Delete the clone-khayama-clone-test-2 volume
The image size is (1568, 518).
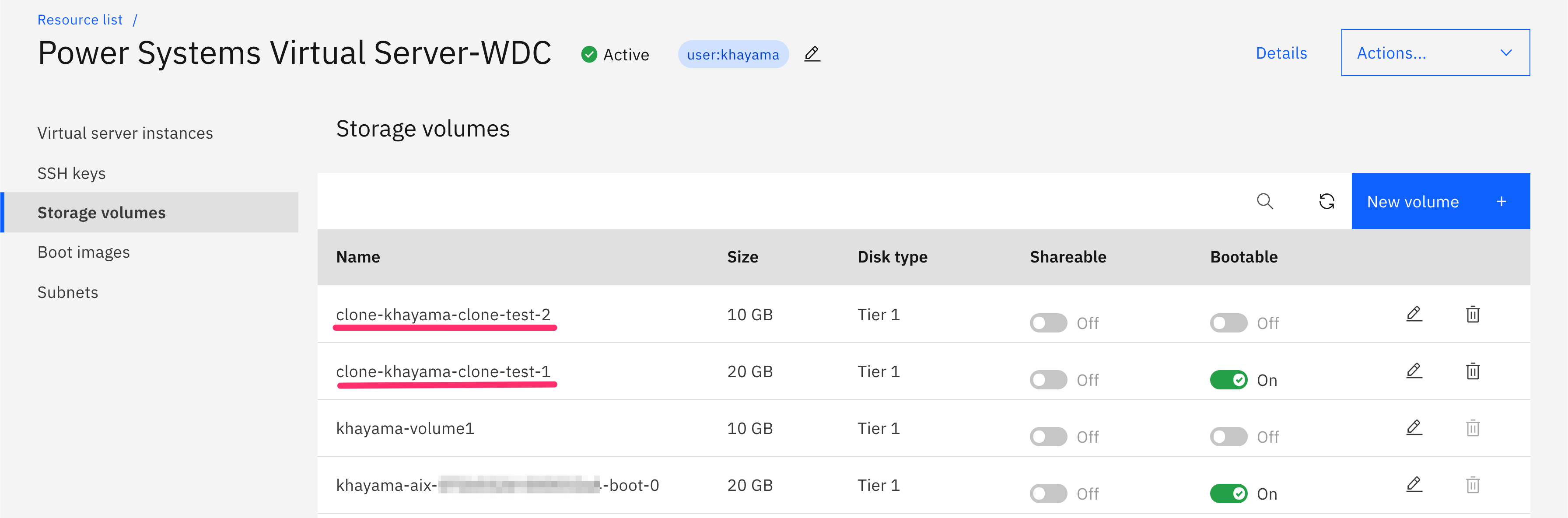[x=1473, y=314]
